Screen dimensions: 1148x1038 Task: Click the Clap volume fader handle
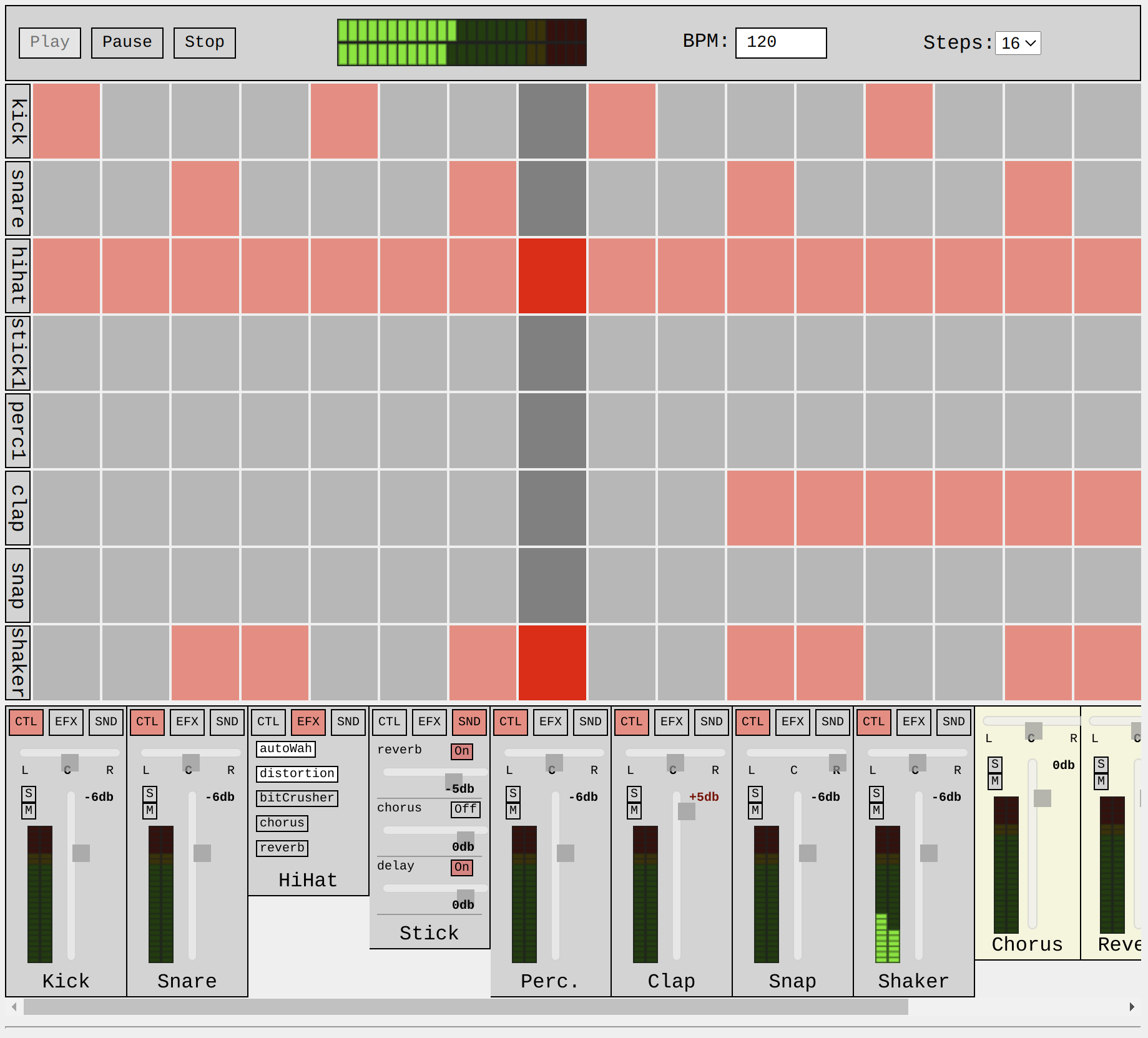pyautogui.click(x=687, y=811)
